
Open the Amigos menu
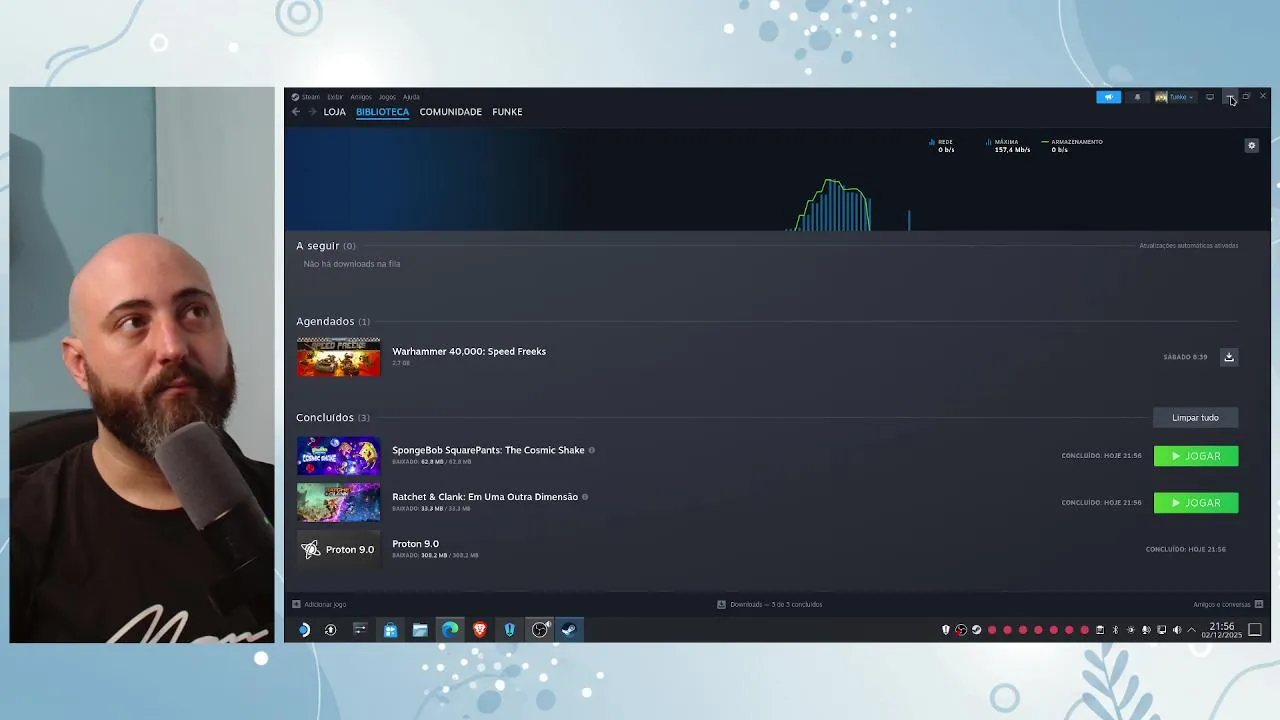click(x=361, y=97)
